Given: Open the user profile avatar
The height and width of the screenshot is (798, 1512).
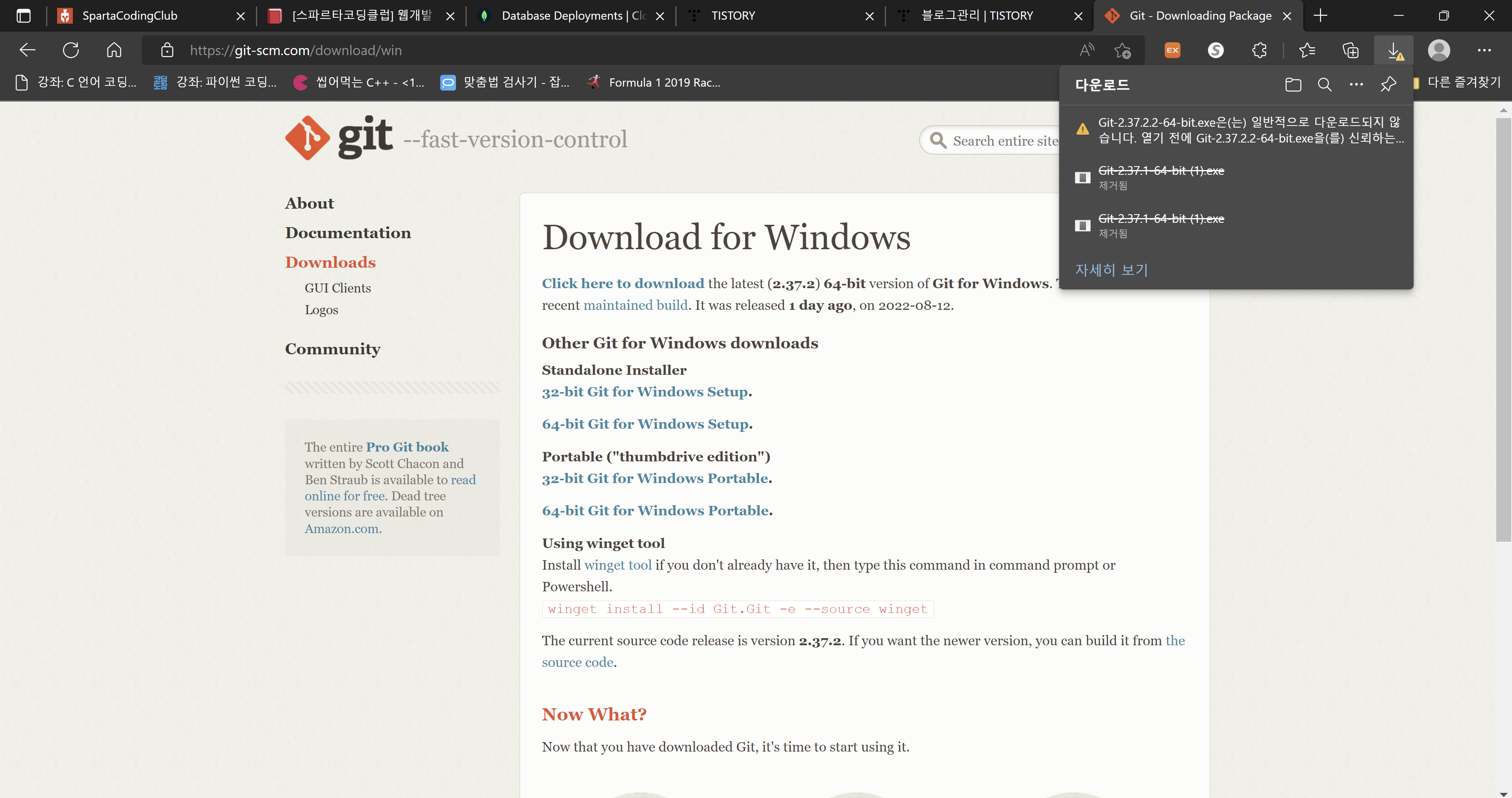Looking at the screenshot, I should 1439,50.
